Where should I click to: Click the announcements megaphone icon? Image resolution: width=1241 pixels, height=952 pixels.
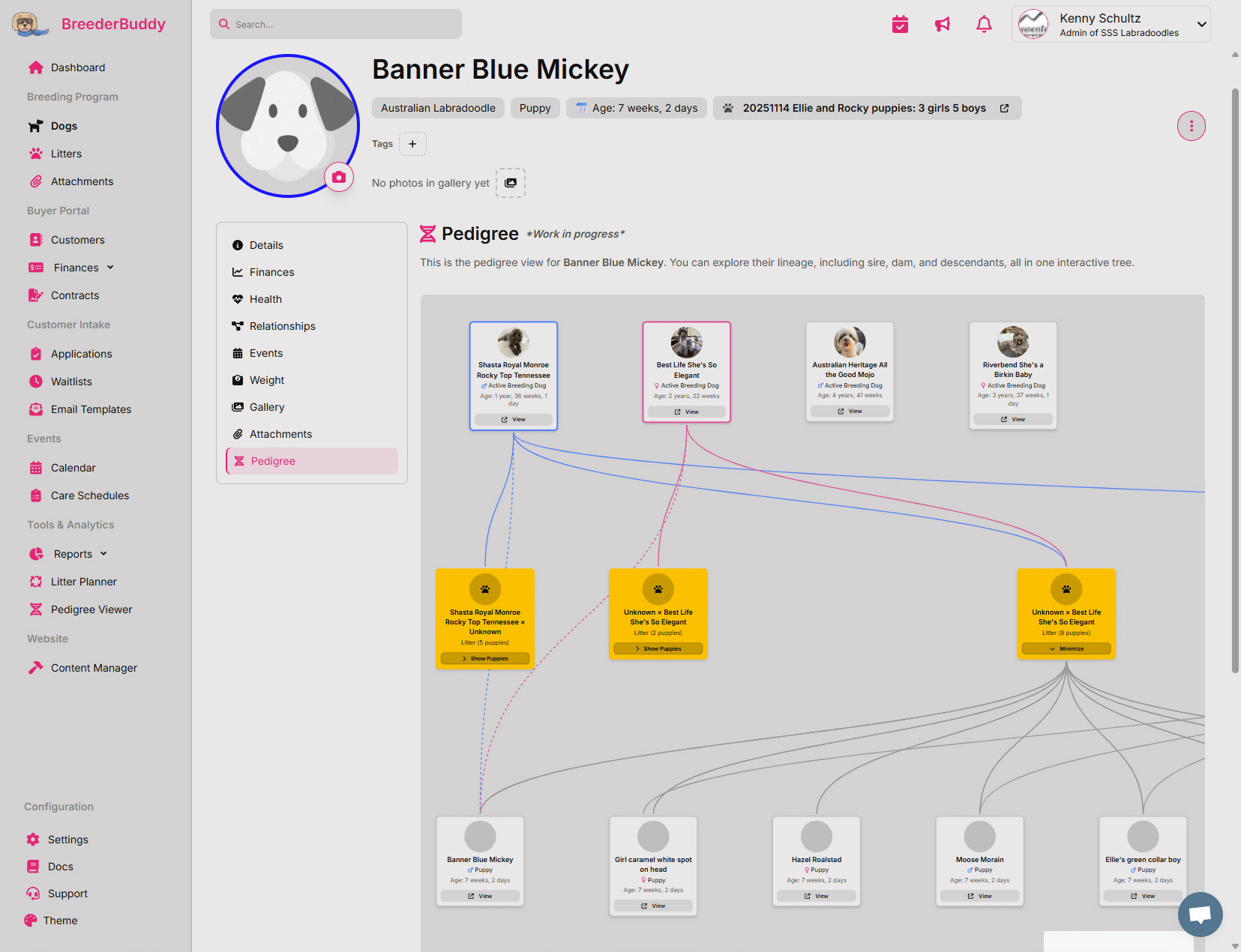pos(942,23)
